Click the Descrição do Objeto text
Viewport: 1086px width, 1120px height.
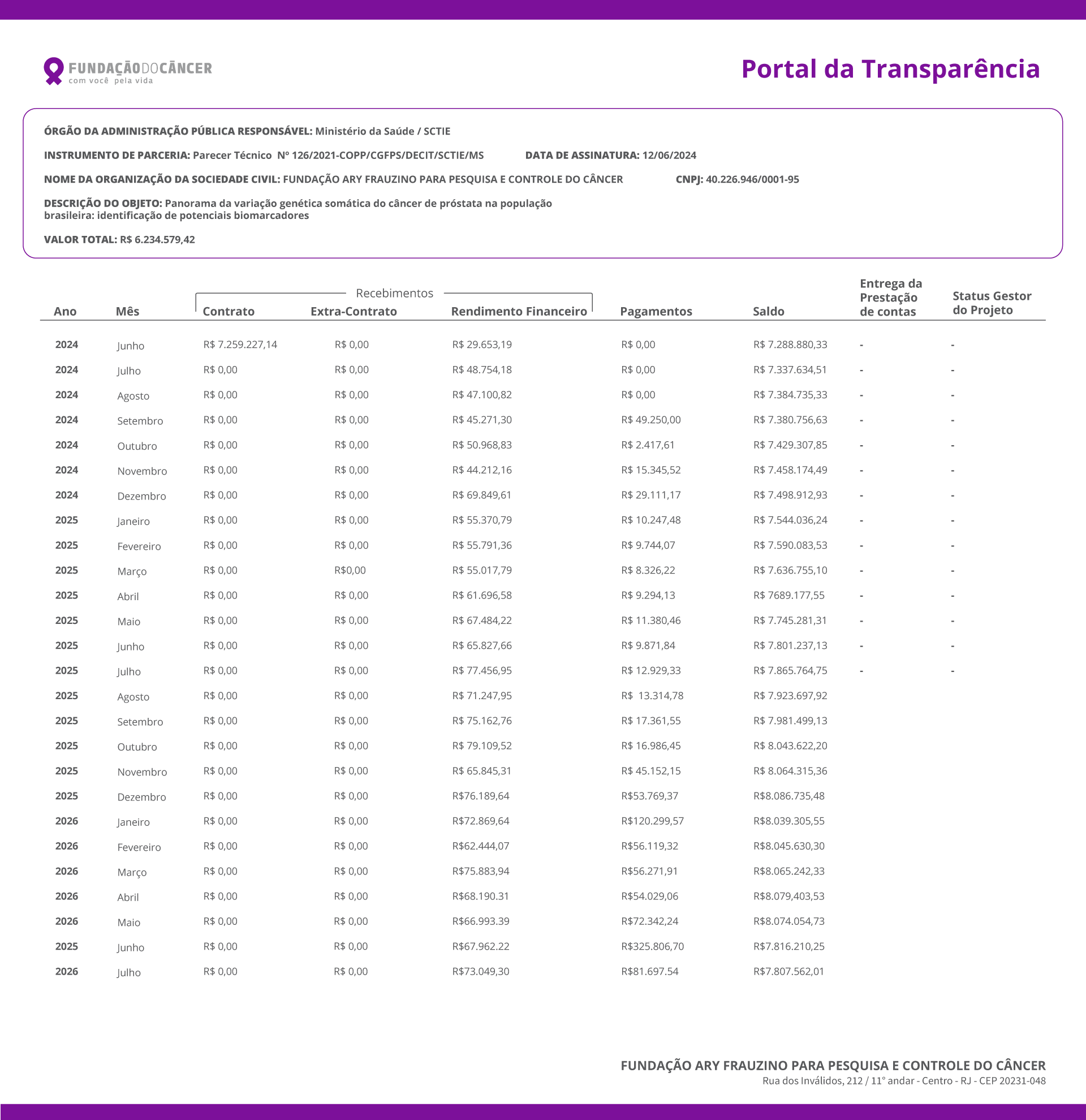point(298,210)
